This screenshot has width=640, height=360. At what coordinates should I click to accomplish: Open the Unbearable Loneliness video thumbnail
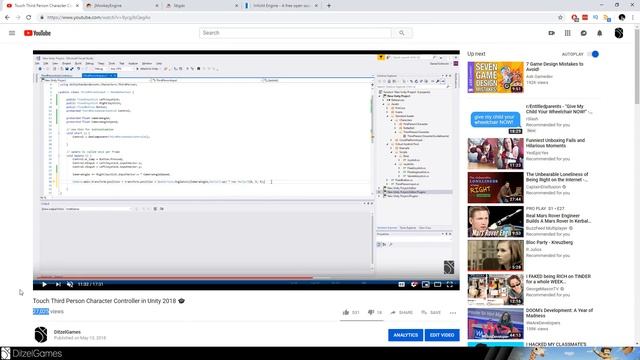[496, 187]
